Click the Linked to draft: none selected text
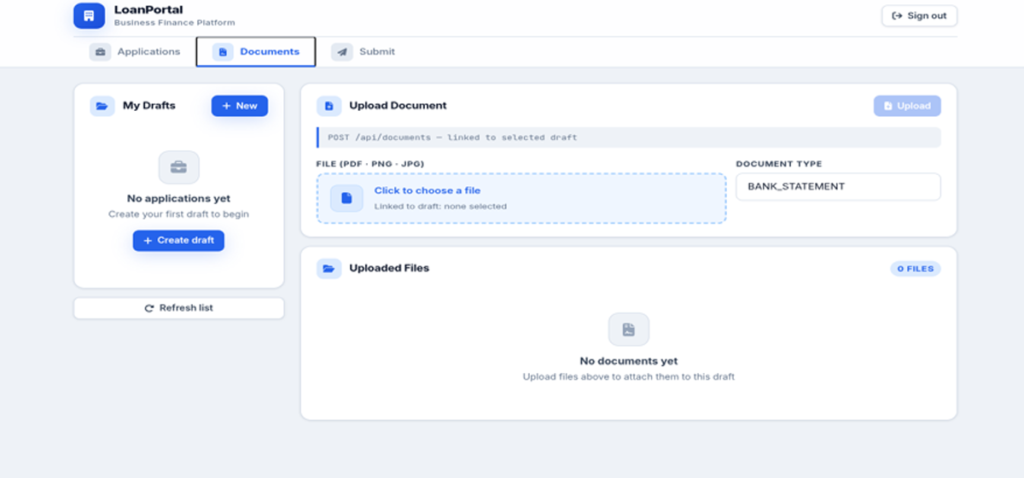This screenshot has width=1024, height=478. (x=440, y=206)
